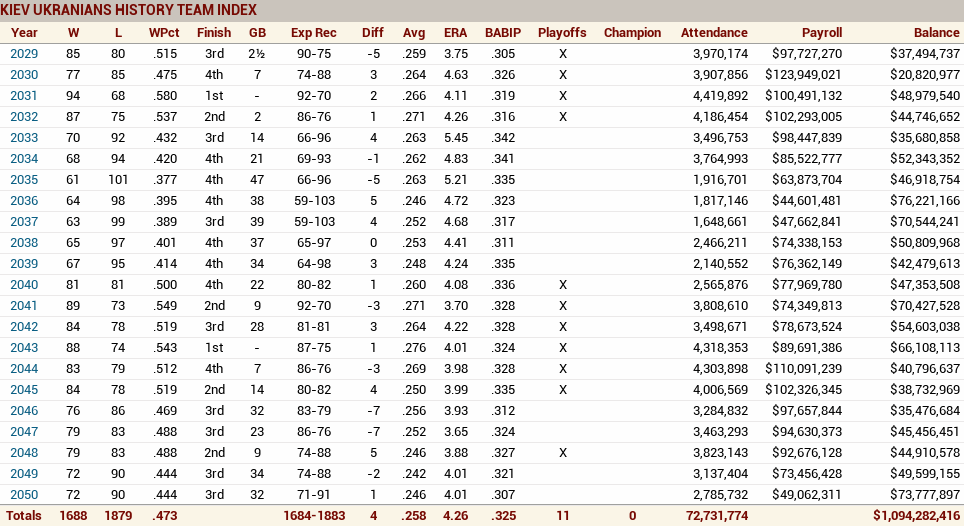
Task: Open the 2050 season link
Action: click(24, 495)
